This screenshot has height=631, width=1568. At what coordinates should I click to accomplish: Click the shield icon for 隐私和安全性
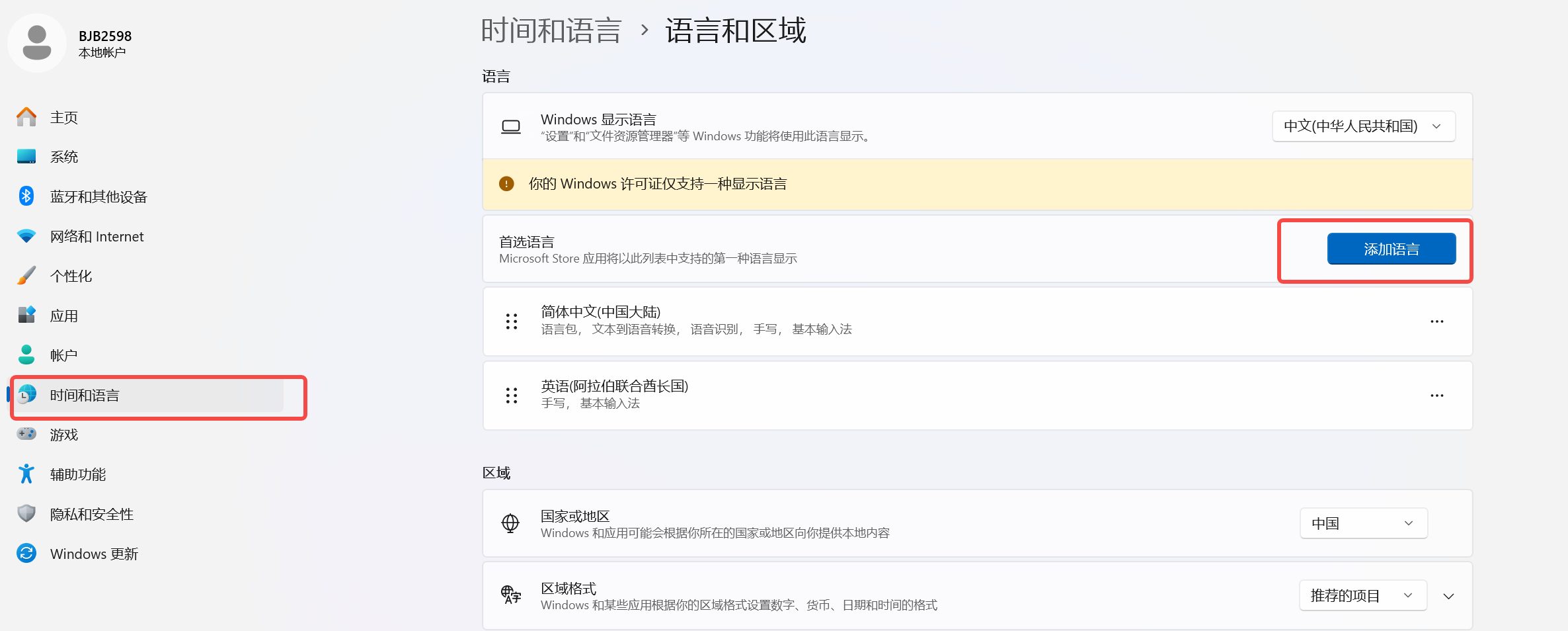(26, 514)
